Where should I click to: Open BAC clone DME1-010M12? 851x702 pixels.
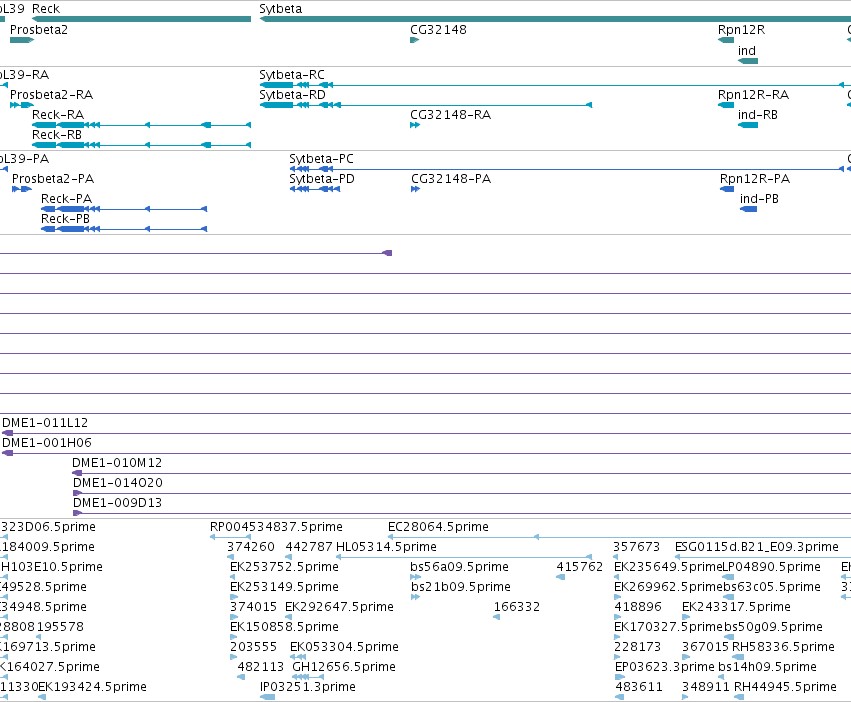tap(461, 473)
